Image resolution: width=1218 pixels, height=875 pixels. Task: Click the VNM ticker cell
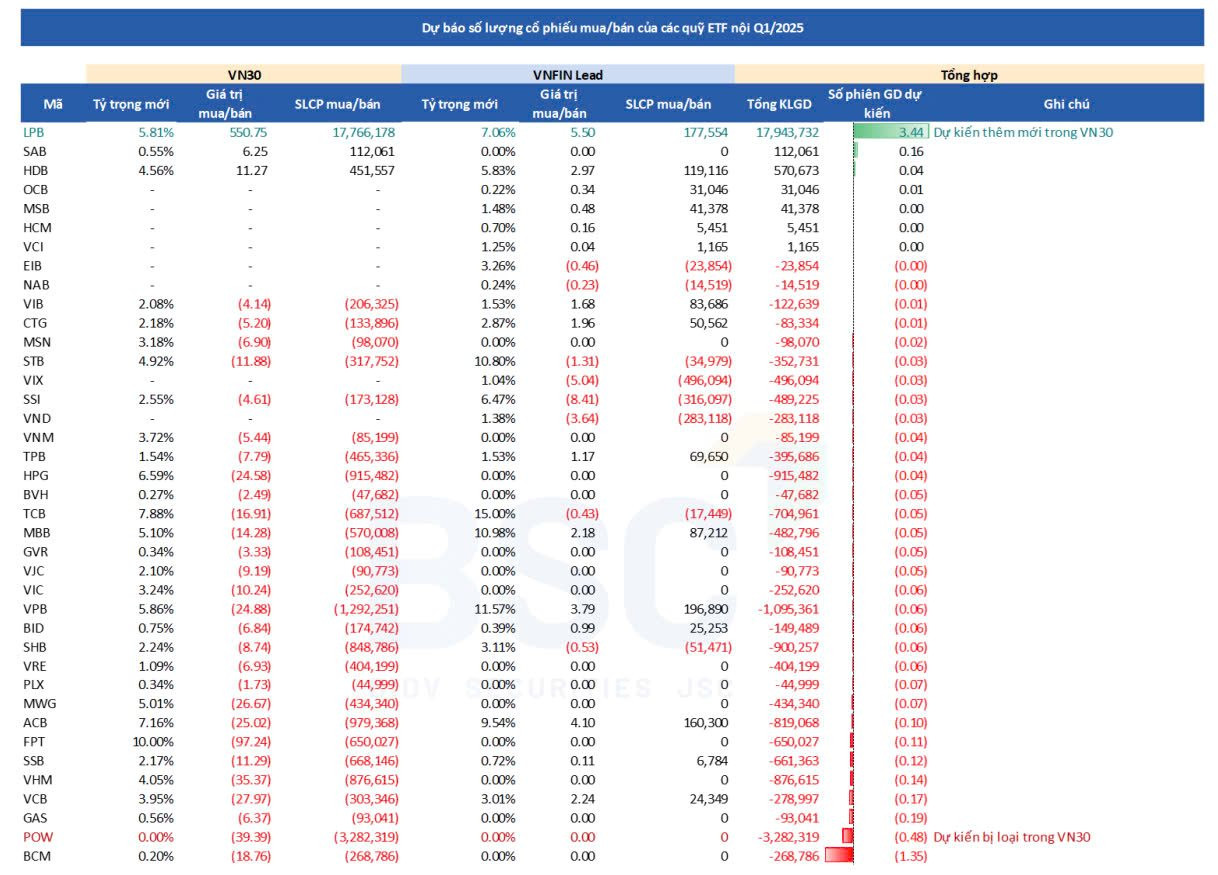coord(35,437)
